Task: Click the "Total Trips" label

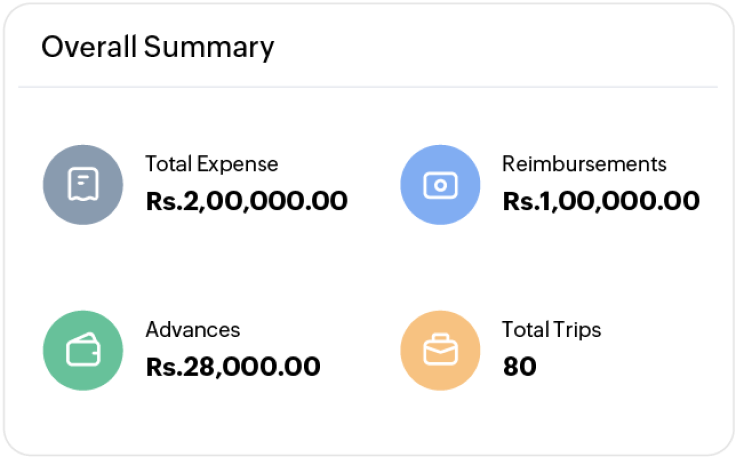Action: [x=552, y=329]
